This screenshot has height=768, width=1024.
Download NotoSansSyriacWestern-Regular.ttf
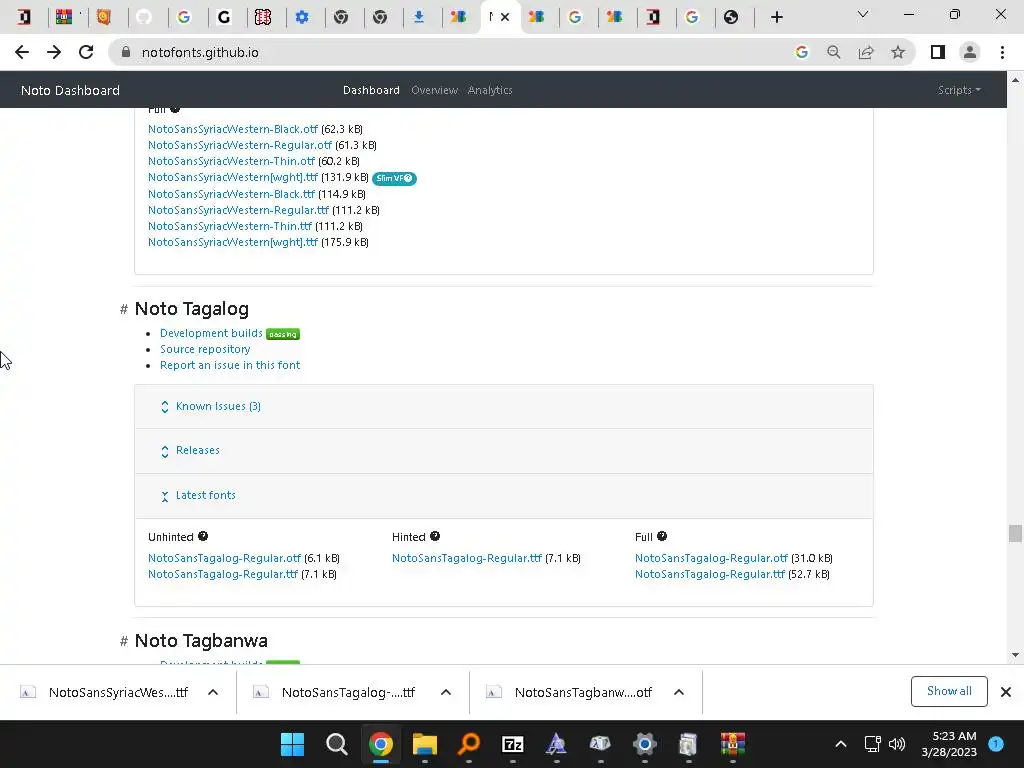click(238, 210)
